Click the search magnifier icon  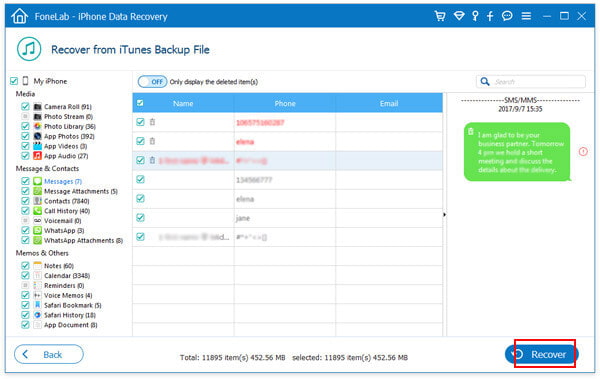tap(485, 82)
